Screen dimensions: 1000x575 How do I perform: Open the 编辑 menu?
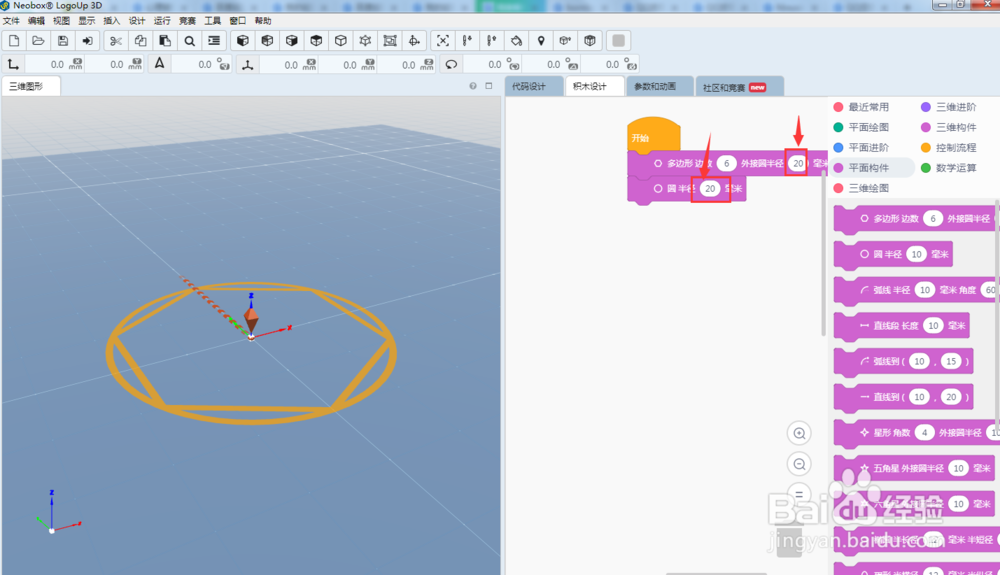click(36, 21)
